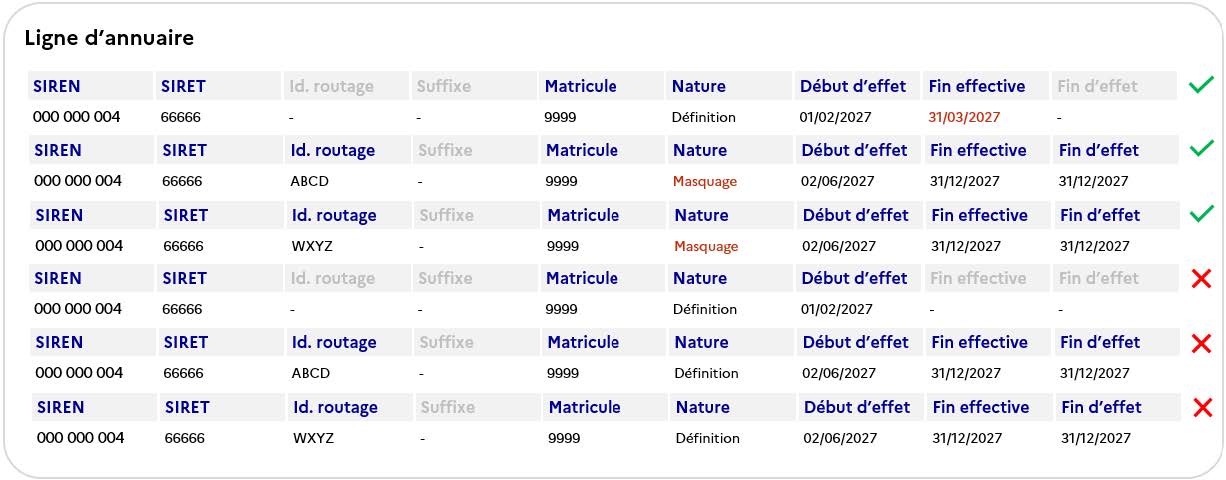Click SIRET 66666 in the ABCD Masquage row
1226x480 pixels.
click(182, 181)
